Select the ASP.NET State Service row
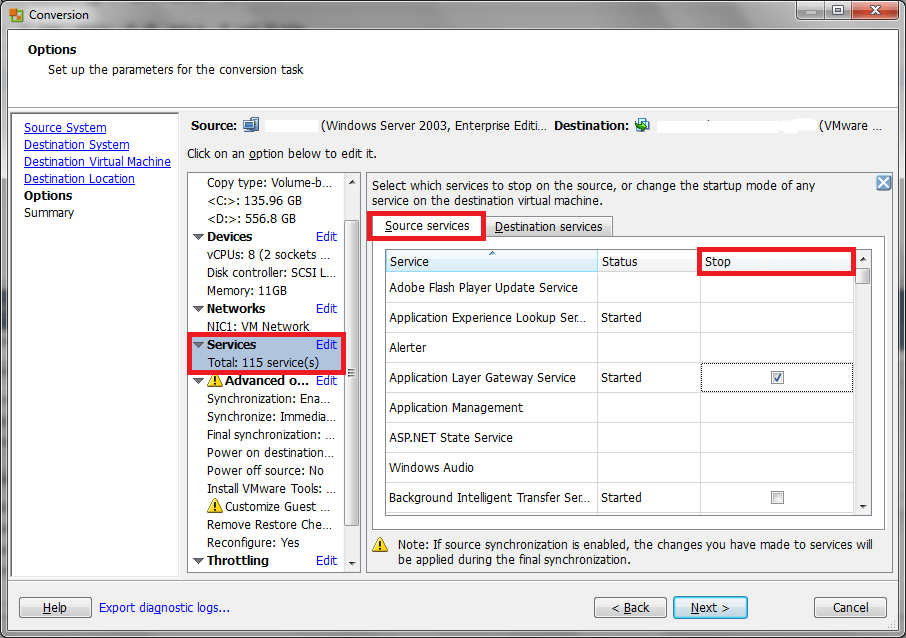906x638 pixels. coord(619,438)
